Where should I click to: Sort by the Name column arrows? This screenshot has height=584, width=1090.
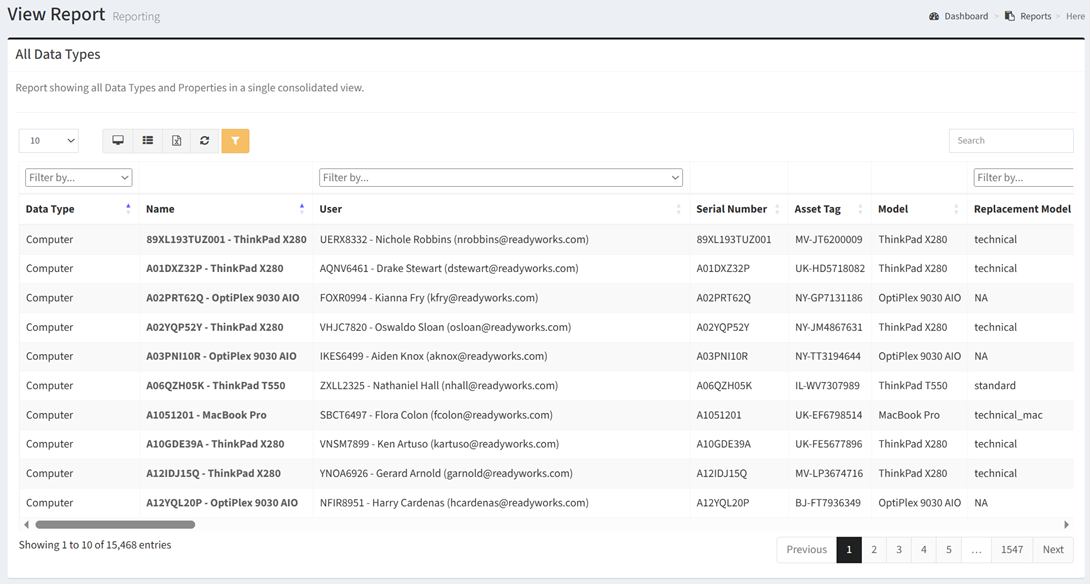pyautogui.click(x=302, y=209)
